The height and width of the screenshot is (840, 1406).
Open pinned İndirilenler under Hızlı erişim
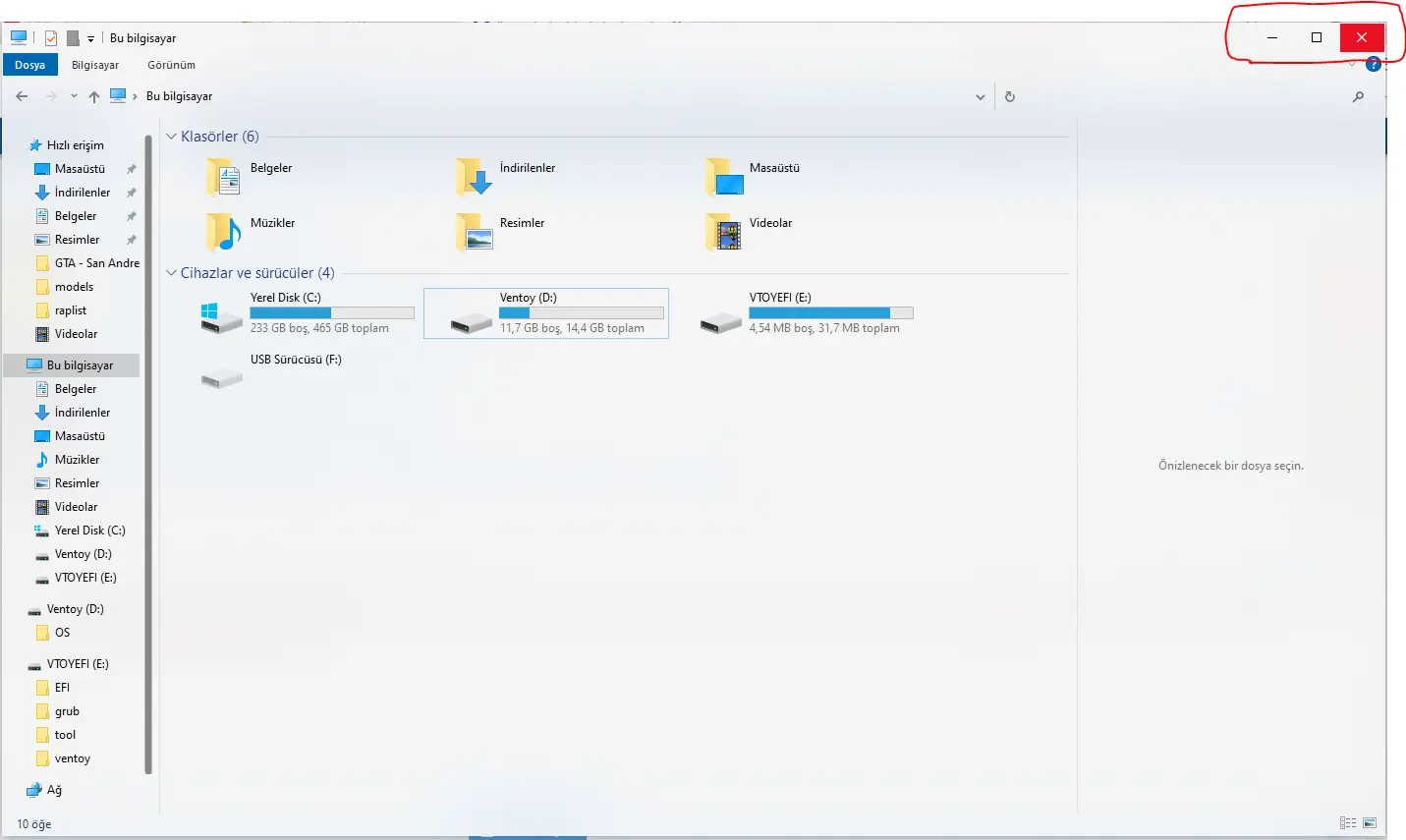click(83, 193)
